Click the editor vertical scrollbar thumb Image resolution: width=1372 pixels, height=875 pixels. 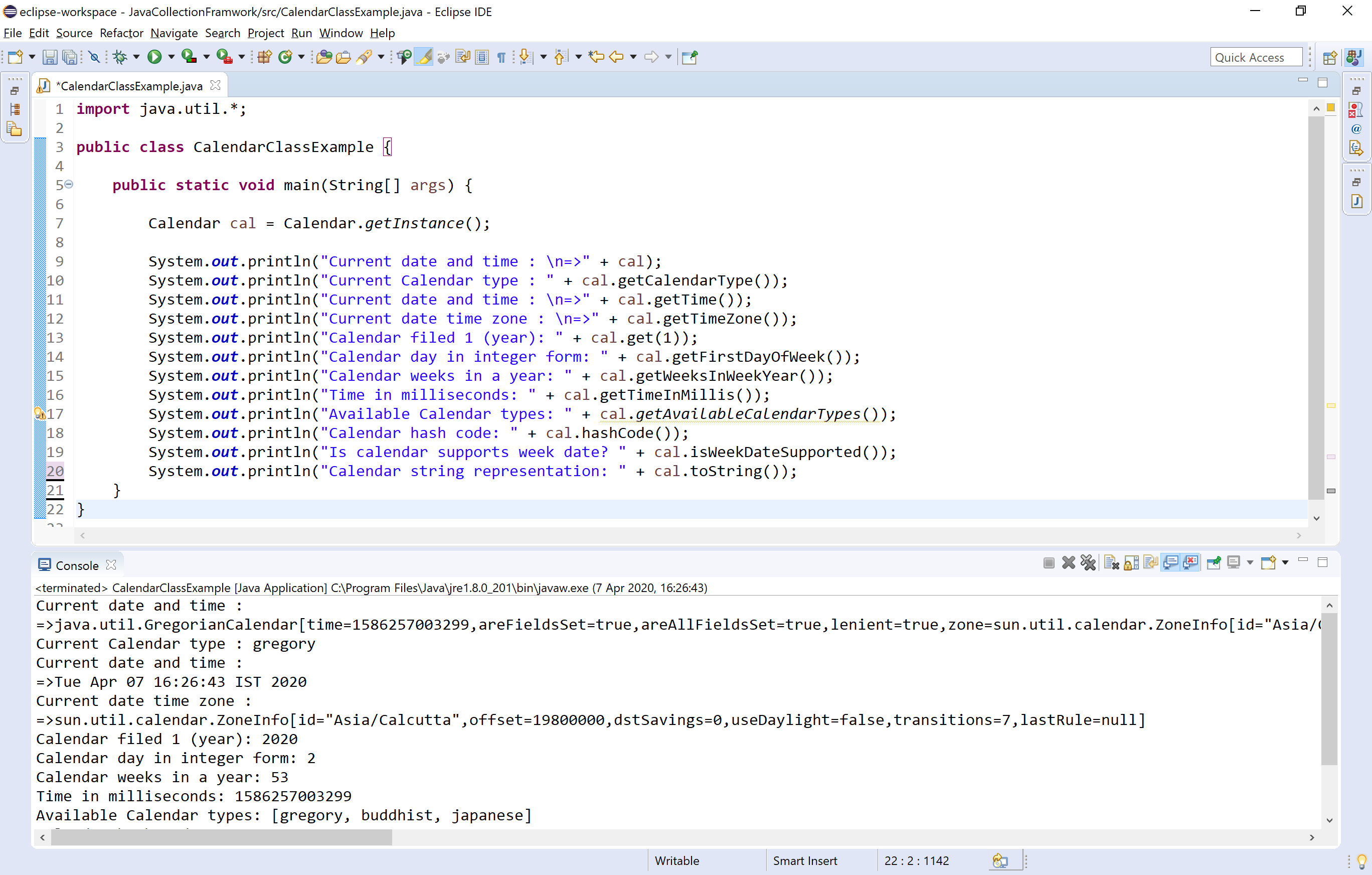click(1316, 308)
